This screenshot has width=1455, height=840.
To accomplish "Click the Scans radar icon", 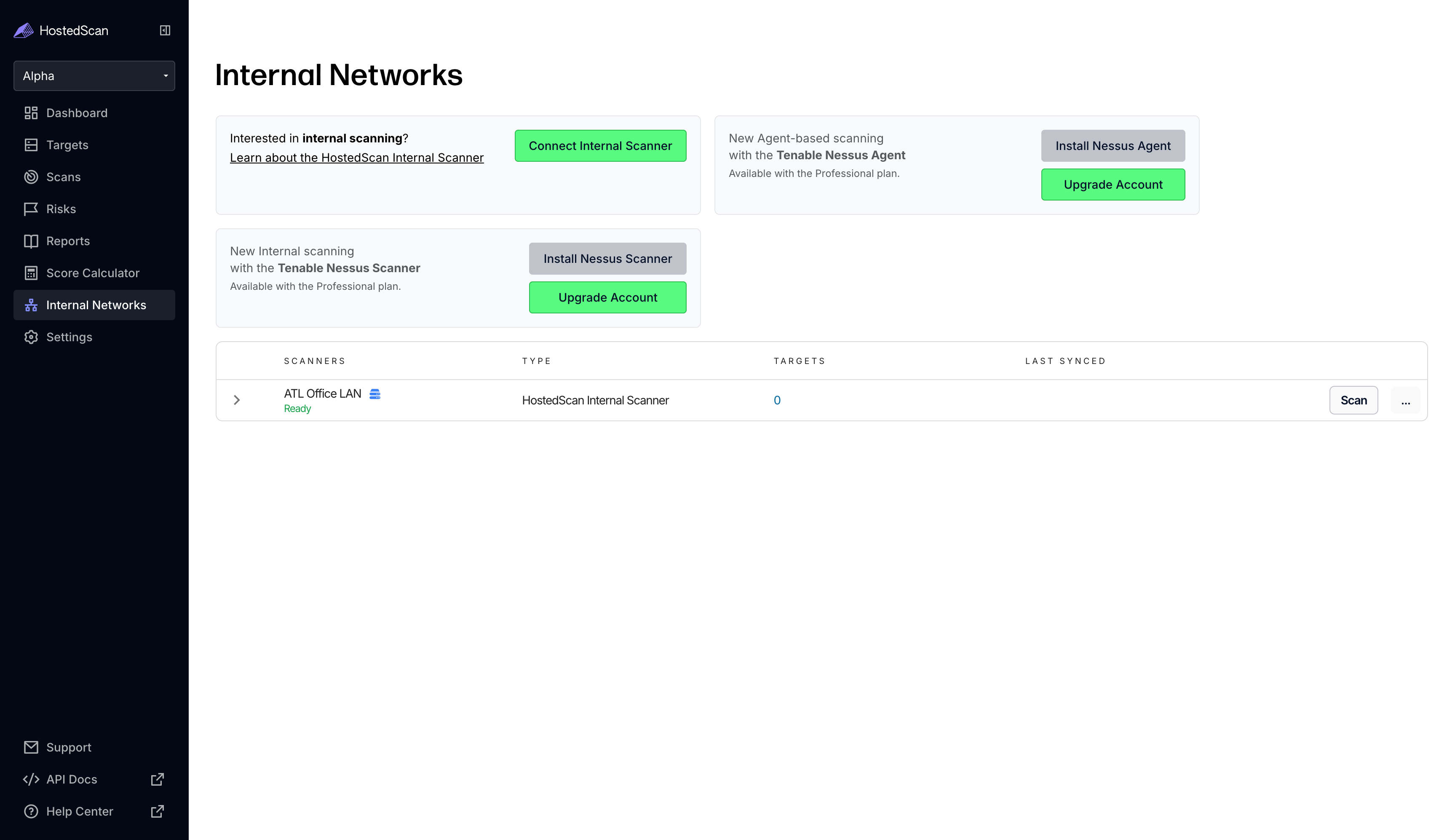I will (31, 177).
